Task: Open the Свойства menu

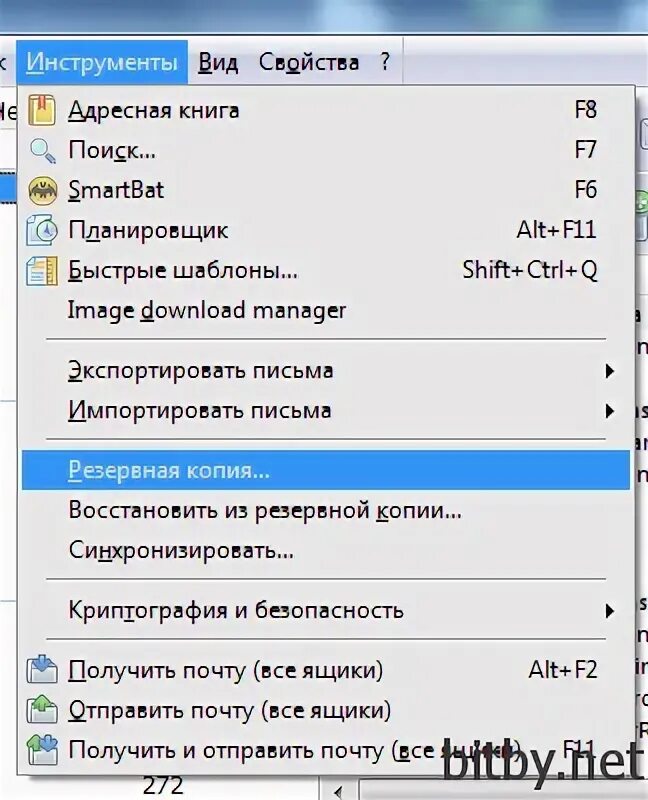Action: point(308,62)
